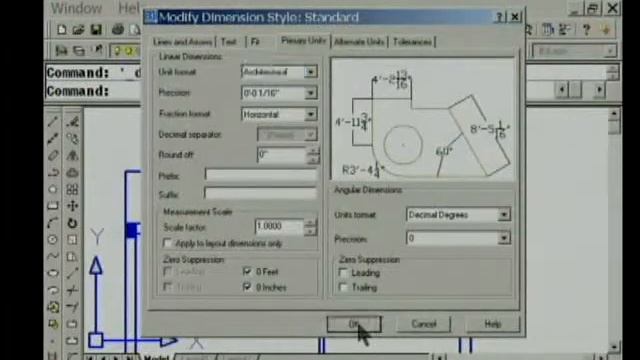Click the Scale factor value field
Viewport: 640px width, 360px height.
click(x=279, y=227)
